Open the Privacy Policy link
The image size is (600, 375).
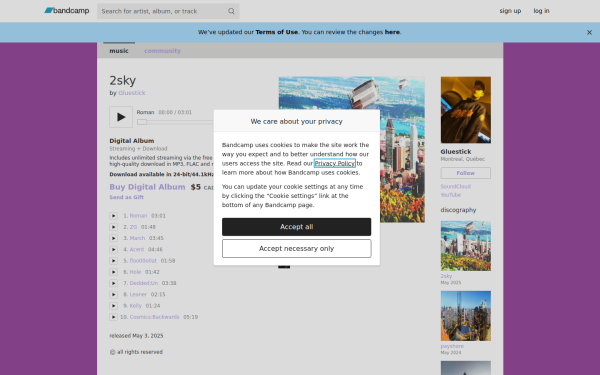(334, 163)
